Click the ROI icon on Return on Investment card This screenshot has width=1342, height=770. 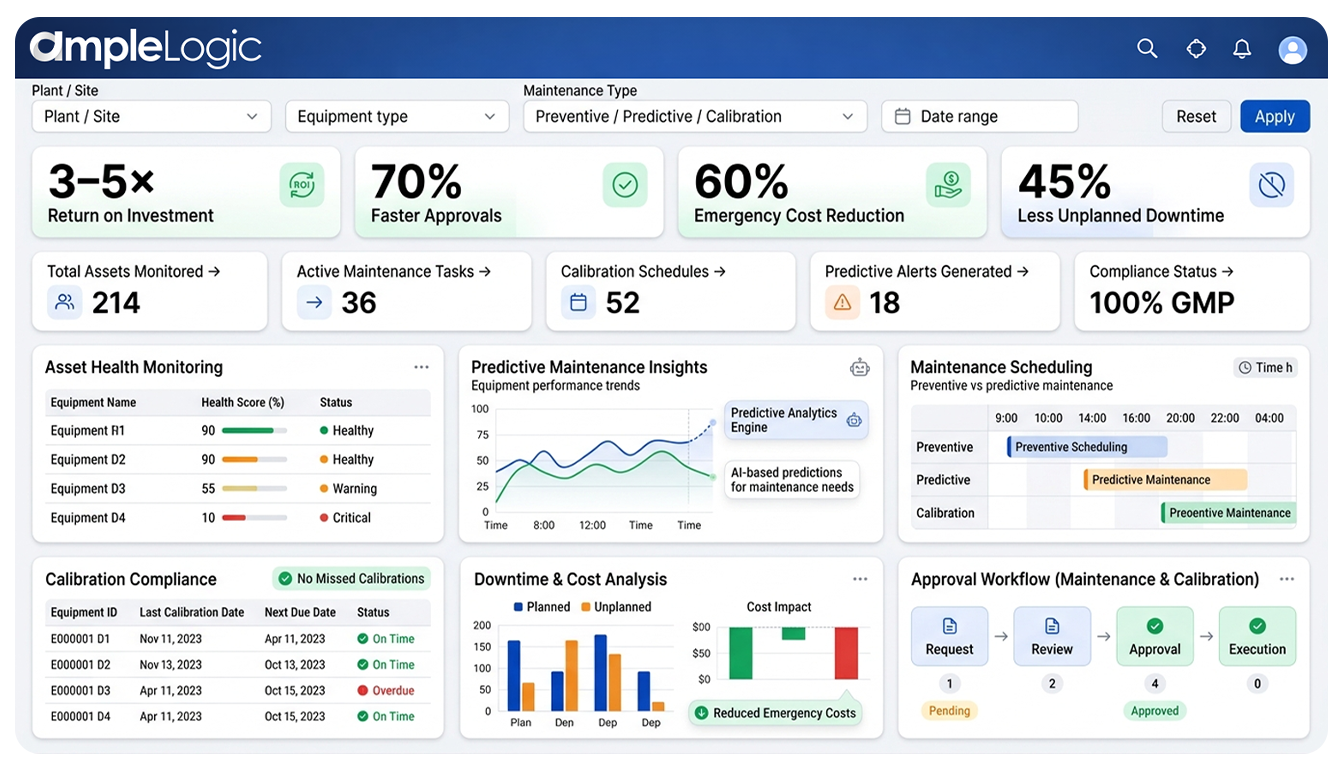pyautogui.click(x=301, y=185)
